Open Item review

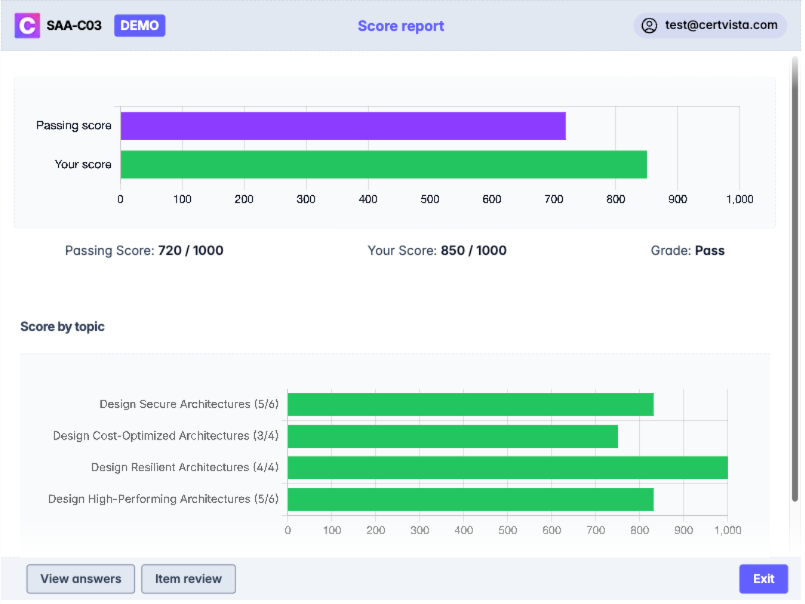[188, 579]
